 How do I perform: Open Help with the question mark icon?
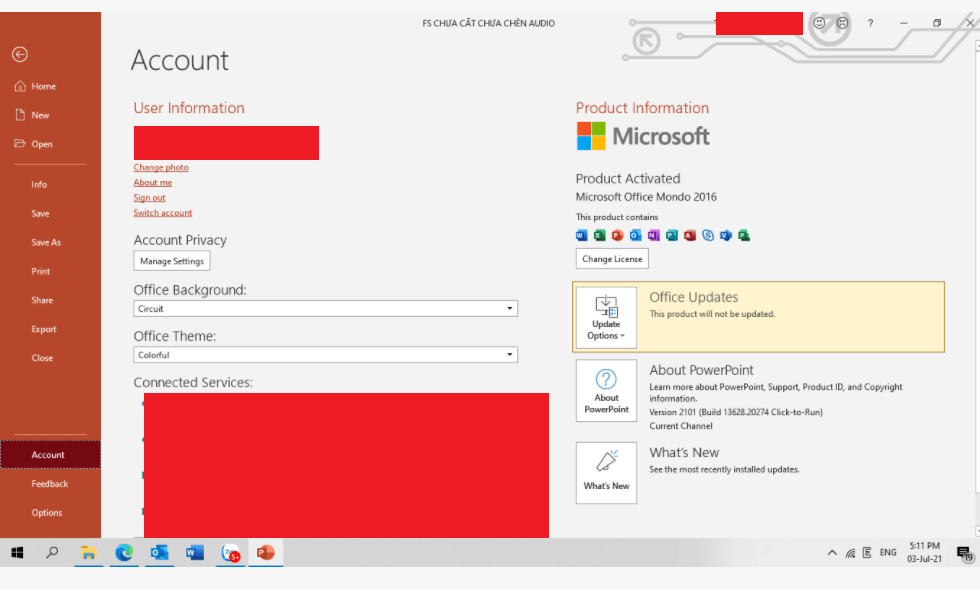point(870,23)
